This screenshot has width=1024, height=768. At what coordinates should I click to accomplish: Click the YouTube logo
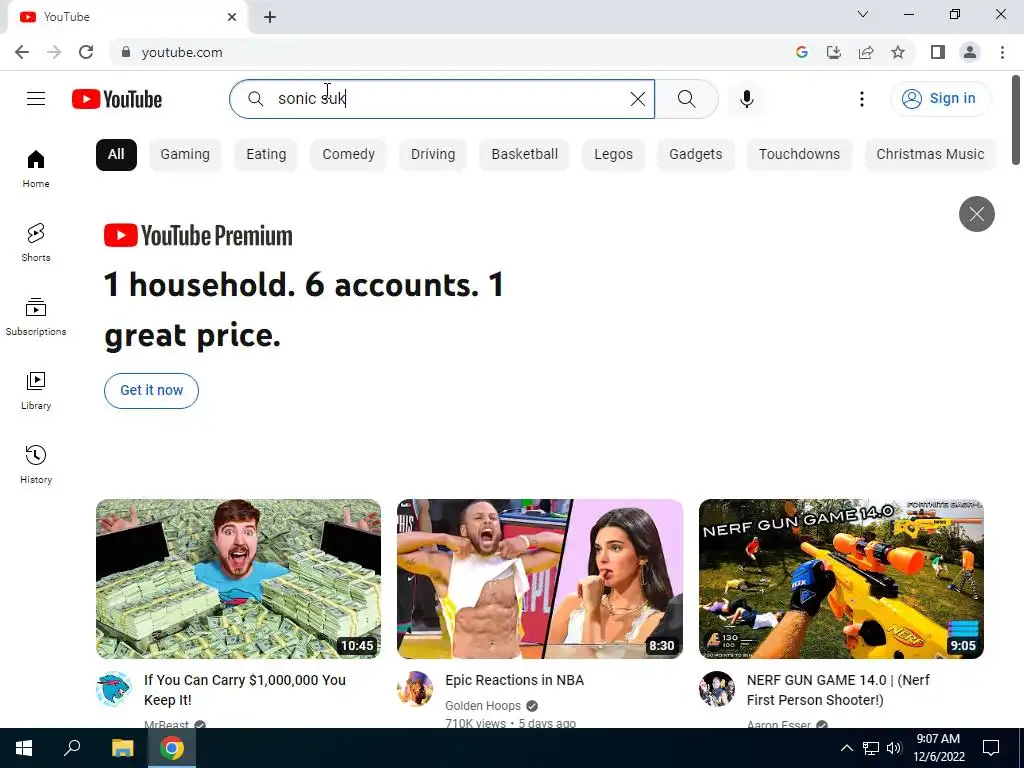point(117,99)
